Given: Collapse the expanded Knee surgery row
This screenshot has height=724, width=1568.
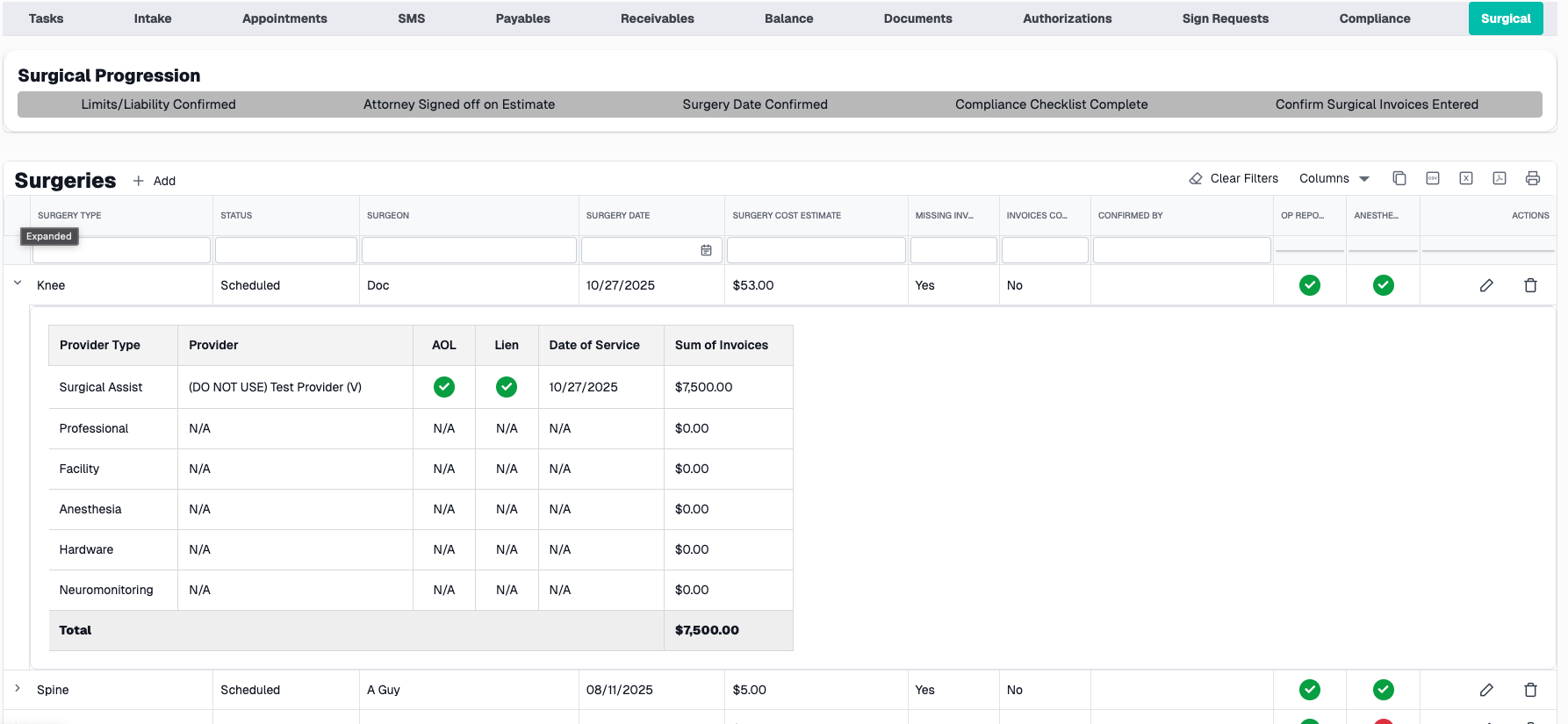Looking at the screenshot, I should point(18,283).
